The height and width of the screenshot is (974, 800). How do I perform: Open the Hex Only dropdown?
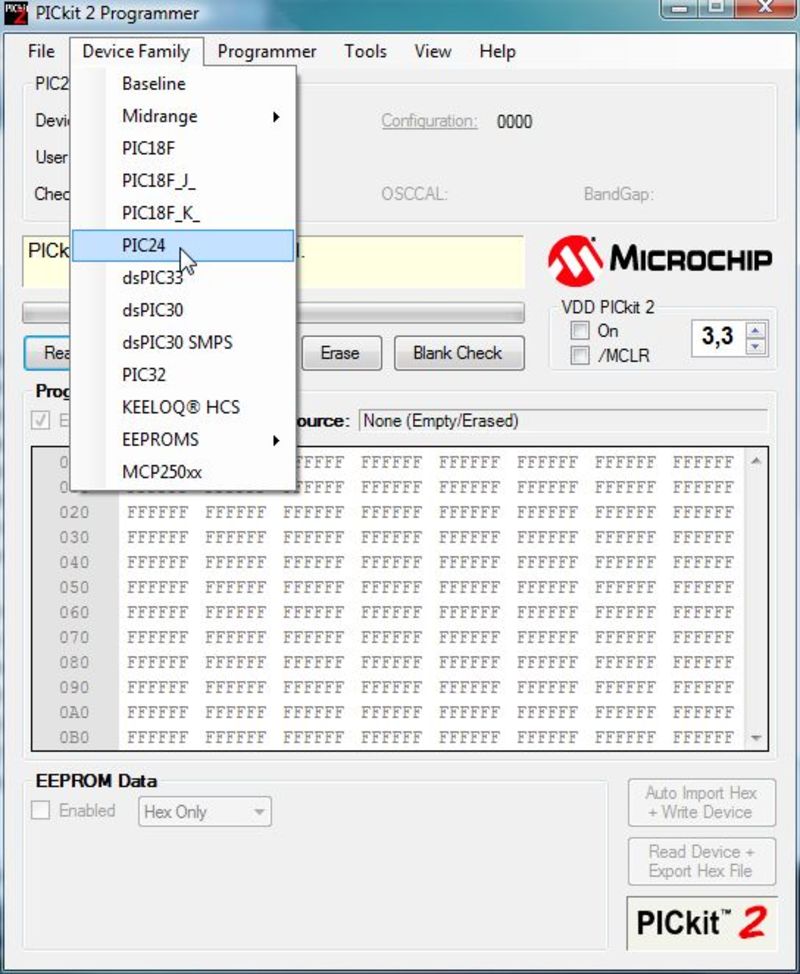coord(204,812)
